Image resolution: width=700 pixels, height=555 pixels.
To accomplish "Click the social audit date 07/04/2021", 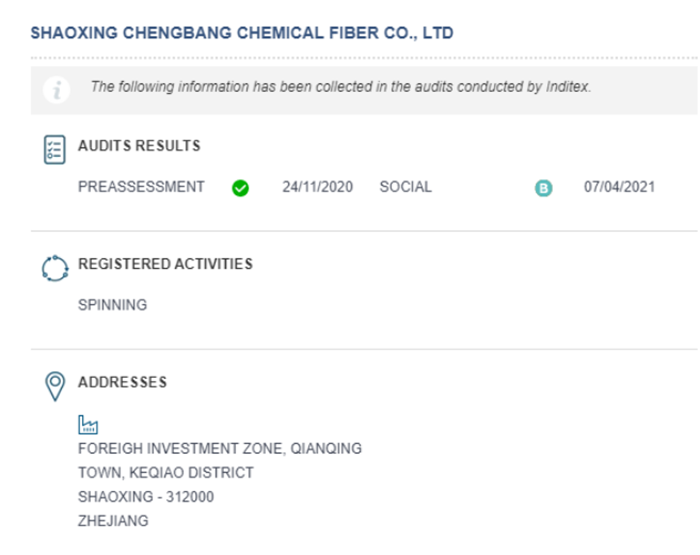I will click(x=619, y=187).
